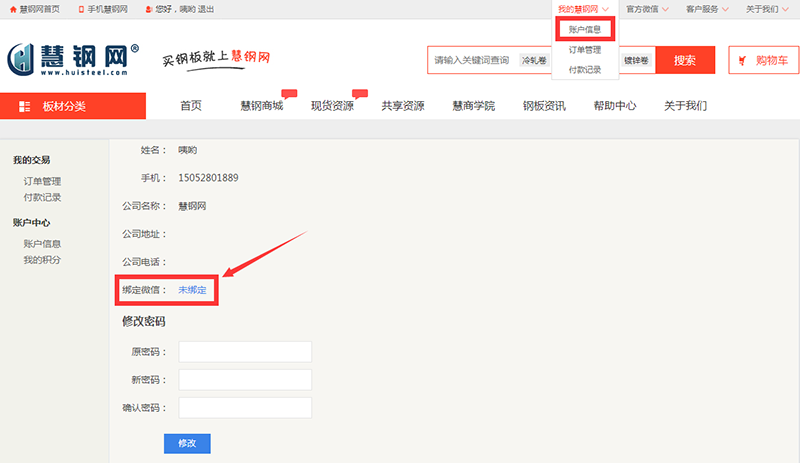Click the home icon beside 慧钢网首页

click(13, 9)
